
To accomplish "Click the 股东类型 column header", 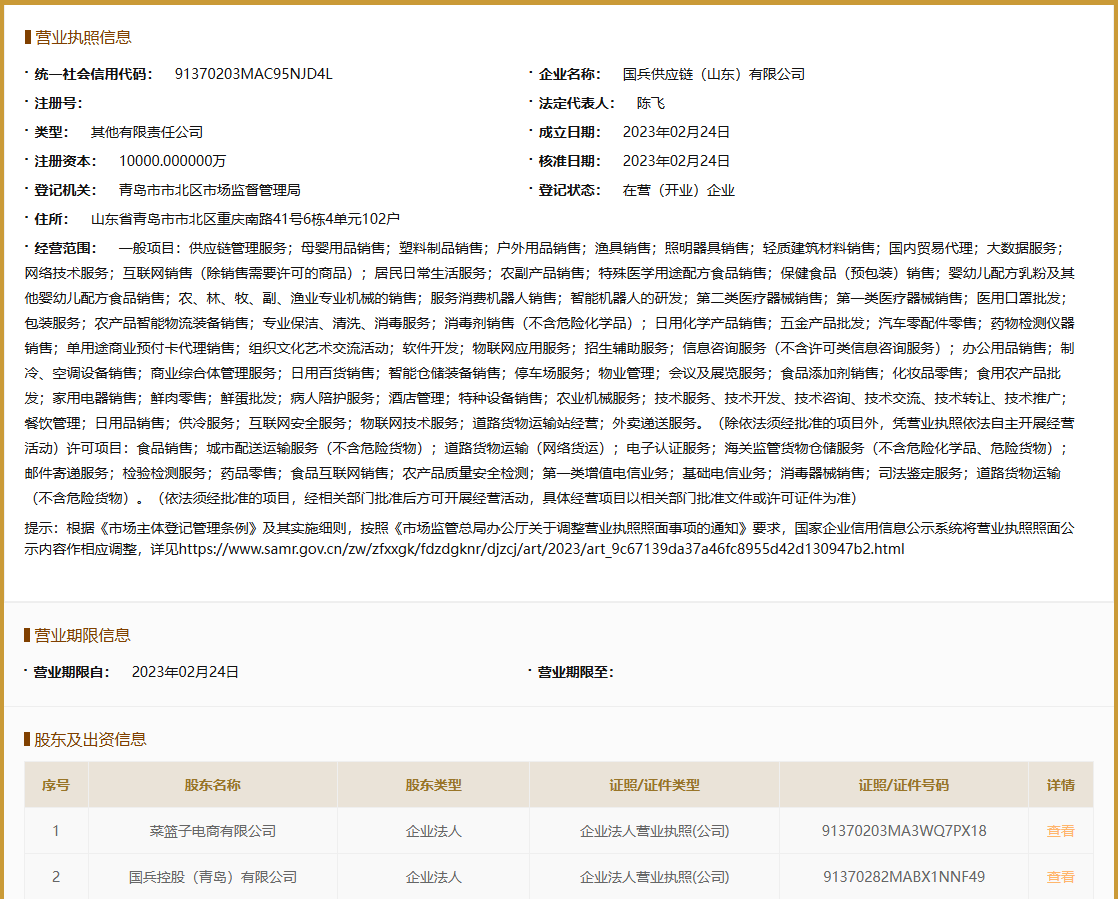I will 434,785.
